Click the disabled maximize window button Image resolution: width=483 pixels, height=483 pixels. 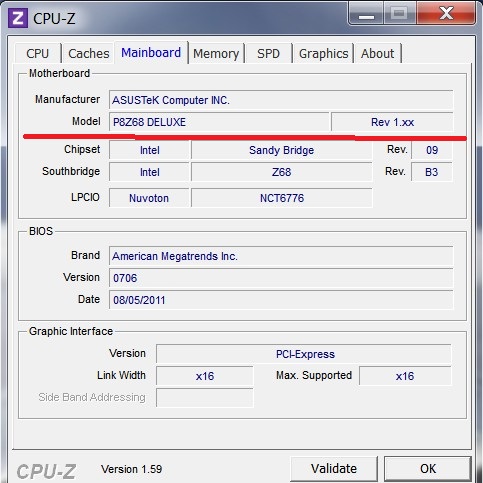click(399, 14)
